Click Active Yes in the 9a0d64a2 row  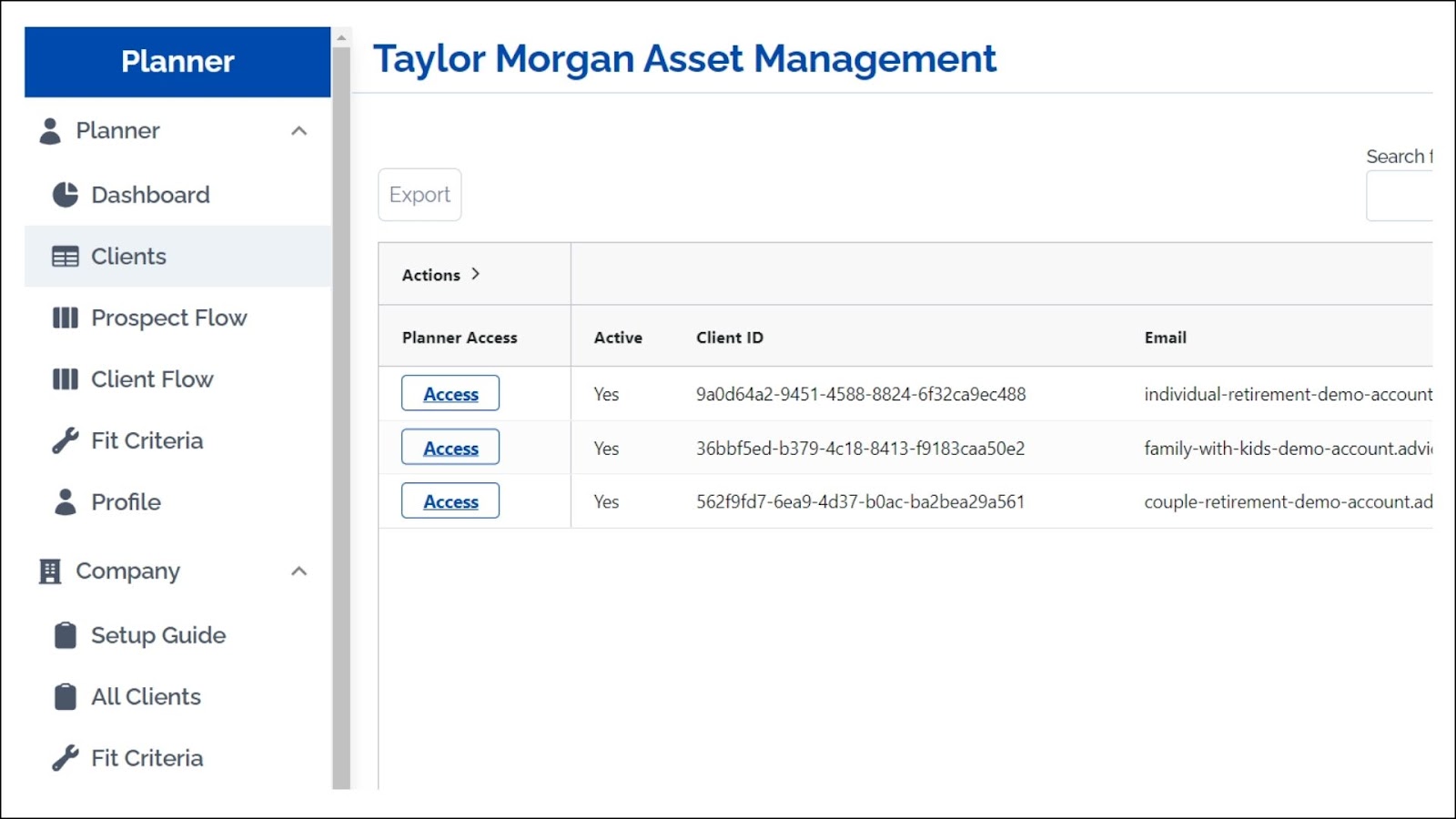pos(606,394)
